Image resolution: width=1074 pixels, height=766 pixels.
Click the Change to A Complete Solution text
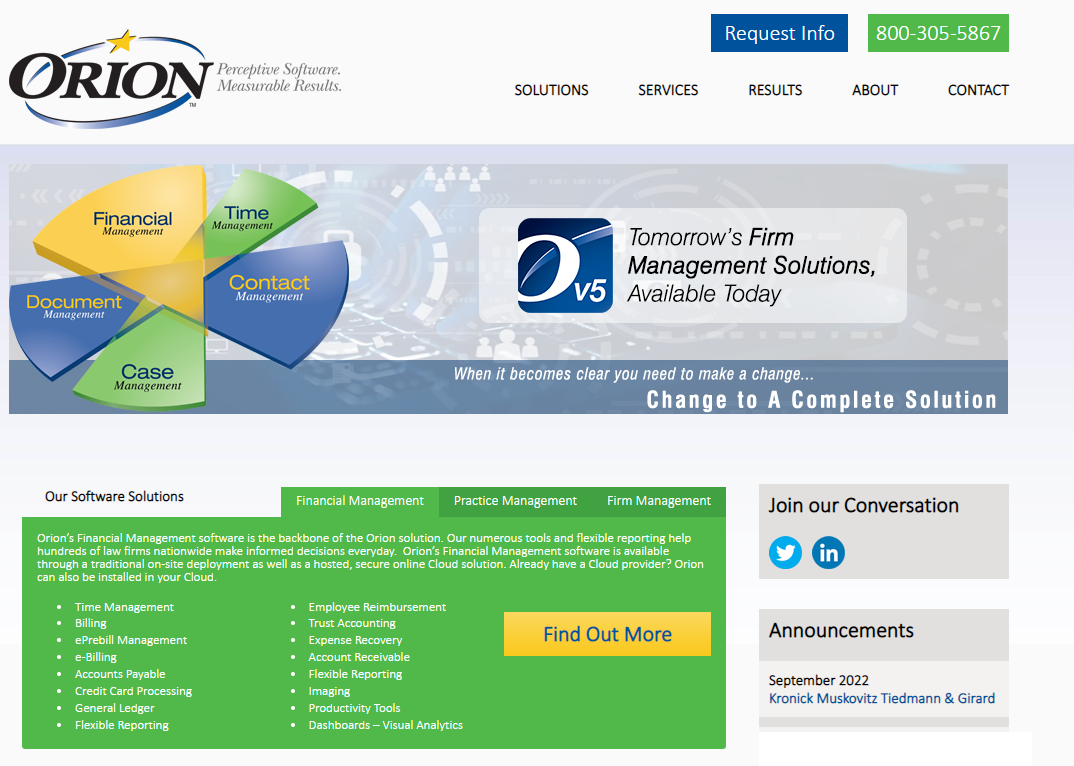pyautogui.click(x=821, y=399)
